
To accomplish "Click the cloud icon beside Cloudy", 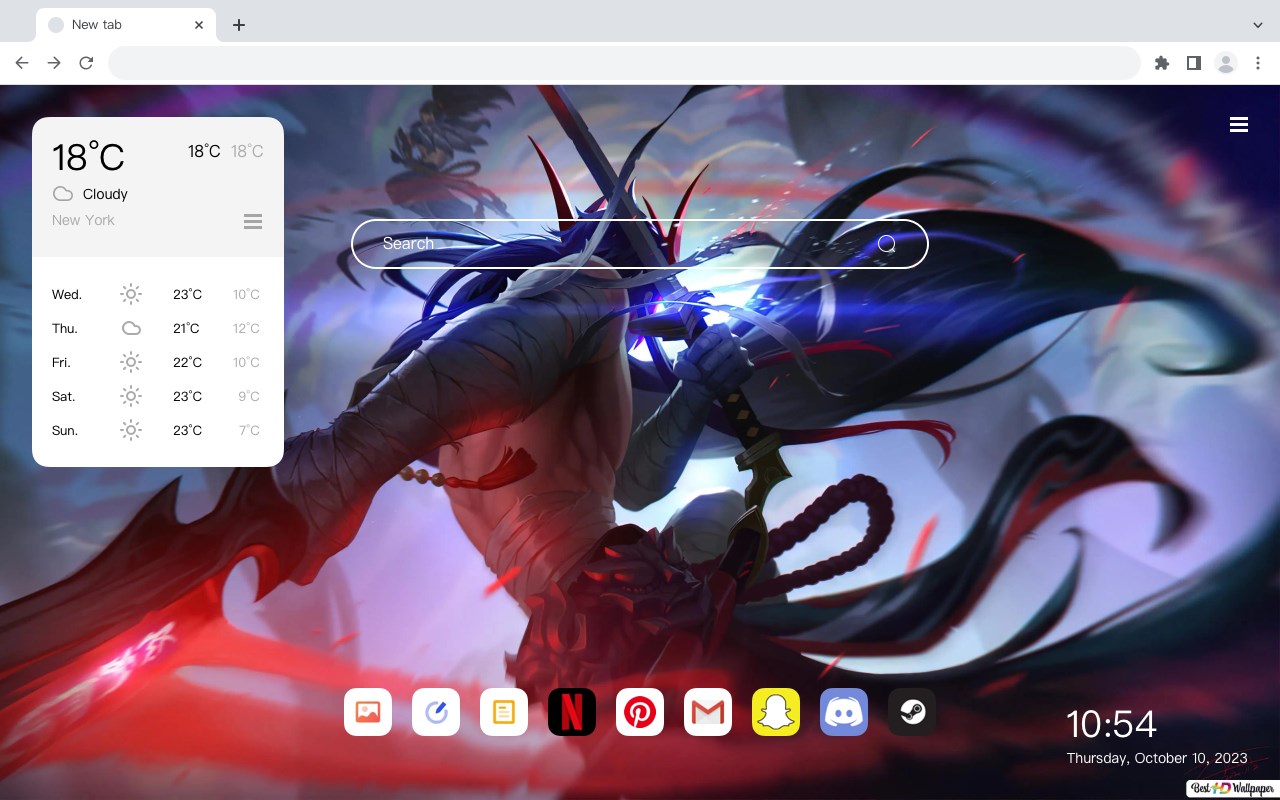I will (63, 194).
